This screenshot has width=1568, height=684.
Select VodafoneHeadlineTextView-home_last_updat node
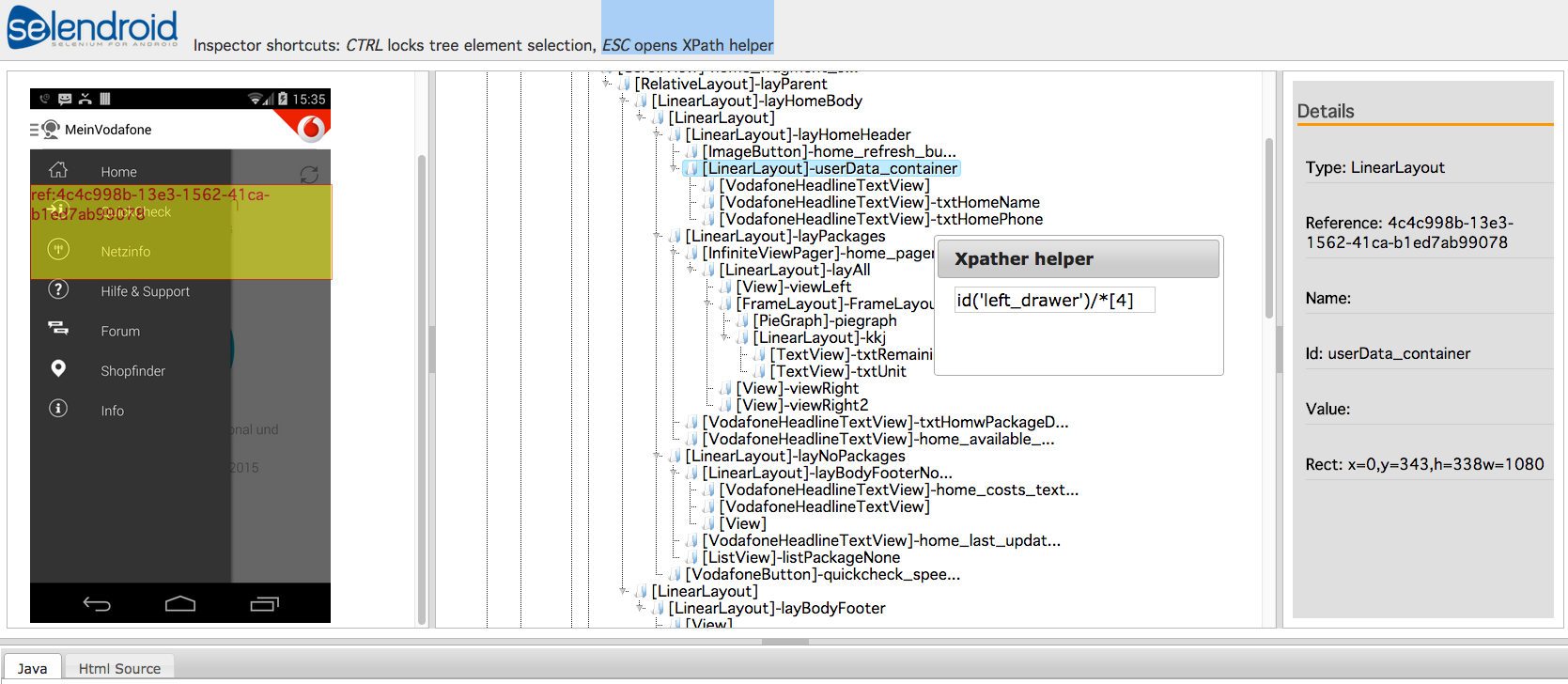pos(881,540)
